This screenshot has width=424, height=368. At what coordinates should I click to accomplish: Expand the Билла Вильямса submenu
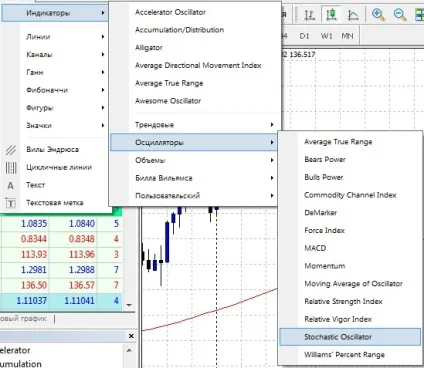click(x=194, y=178)
